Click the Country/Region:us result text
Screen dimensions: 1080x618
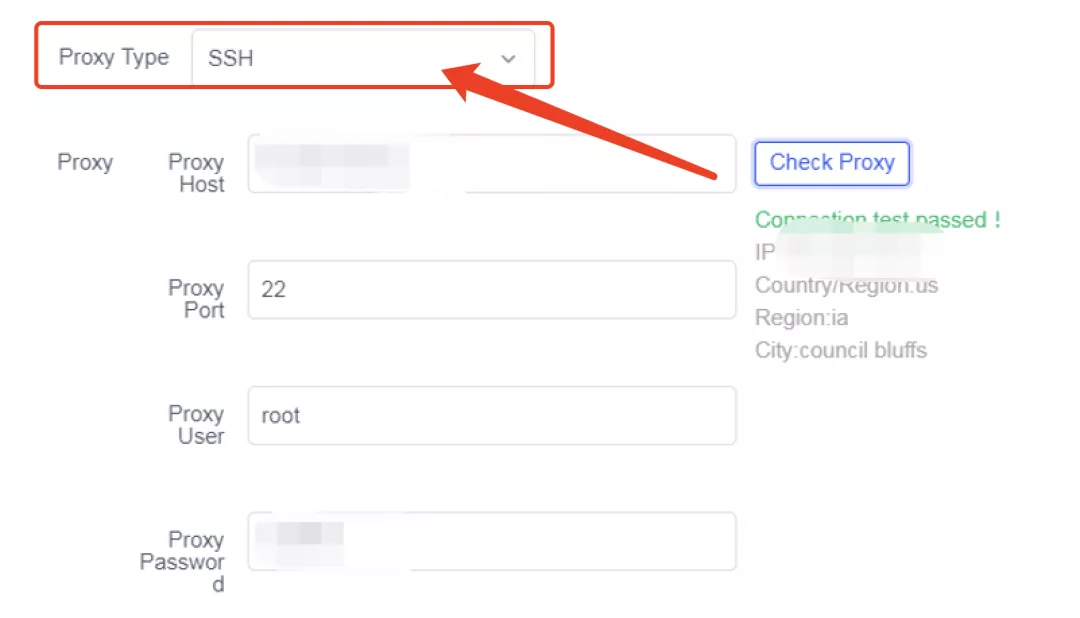pyautogui.click(x=847, y=285)
